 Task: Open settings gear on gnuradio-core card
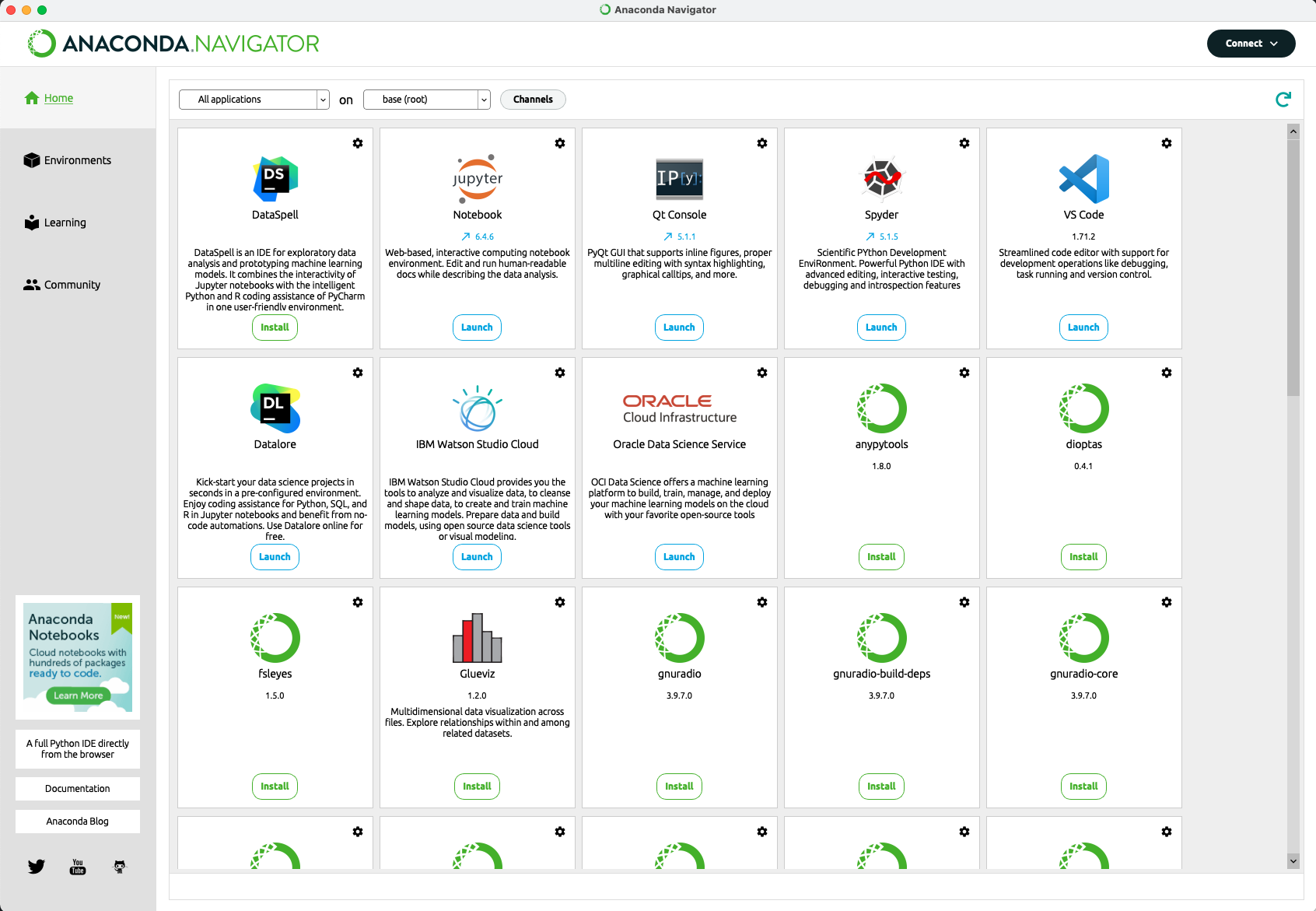pos(1167,602)
